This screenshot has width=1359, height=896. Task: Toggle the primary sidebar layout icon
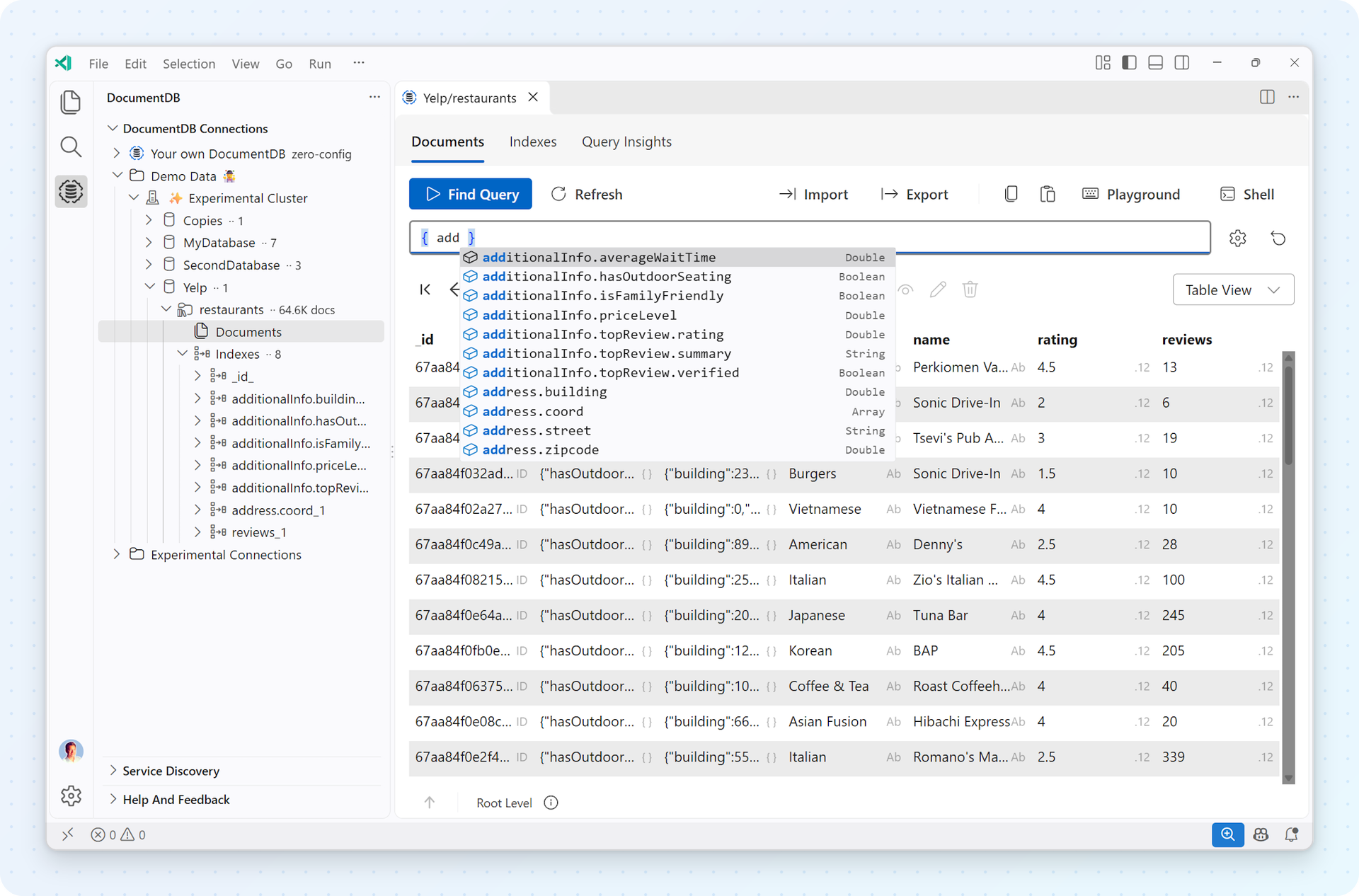pos(1129,63)
